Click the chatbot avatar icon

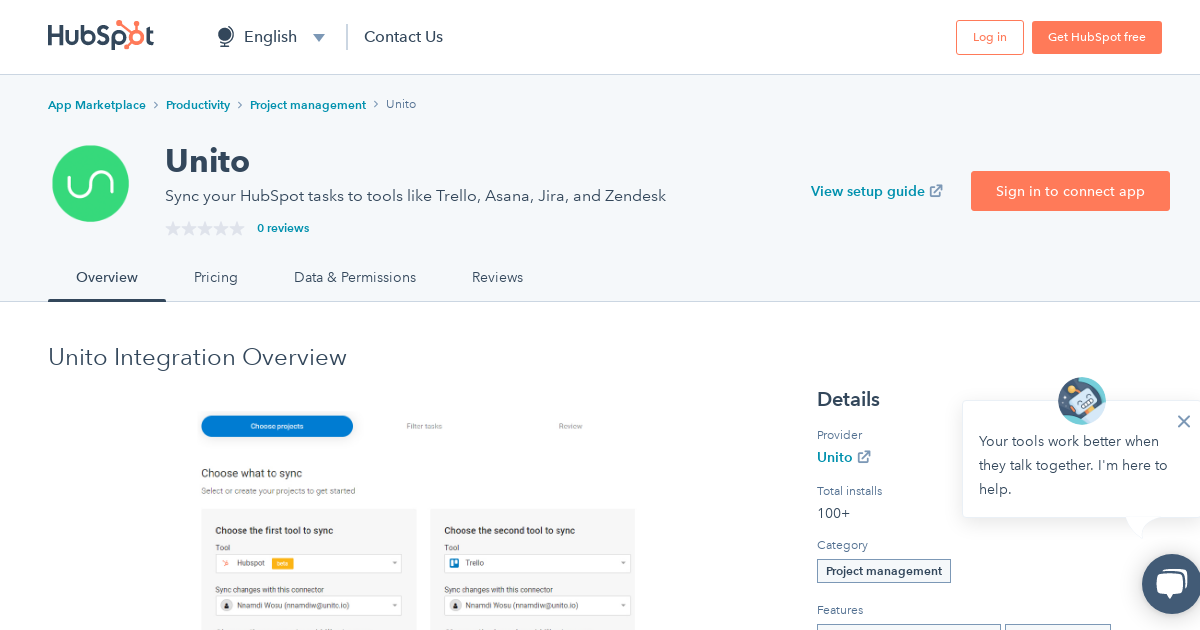1082,400
